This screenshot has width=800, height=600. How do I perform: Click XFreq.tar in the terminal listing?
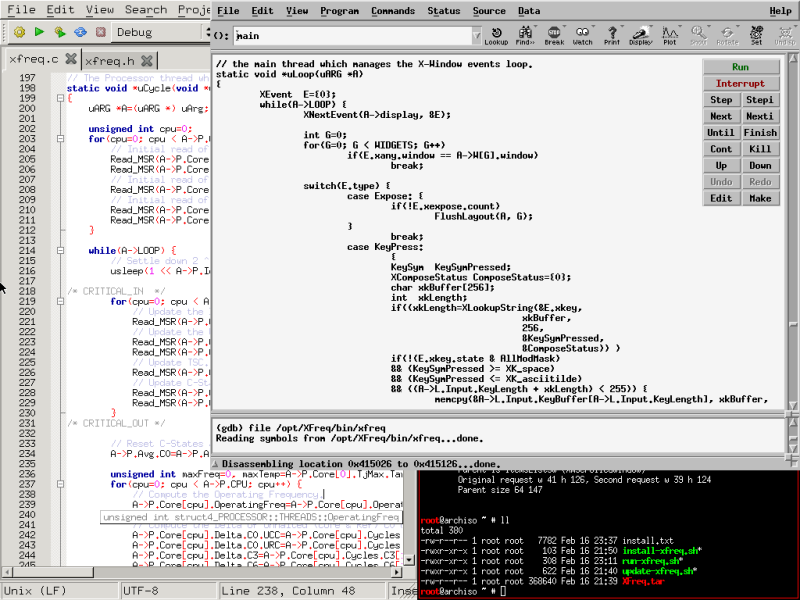click(644, 581)
